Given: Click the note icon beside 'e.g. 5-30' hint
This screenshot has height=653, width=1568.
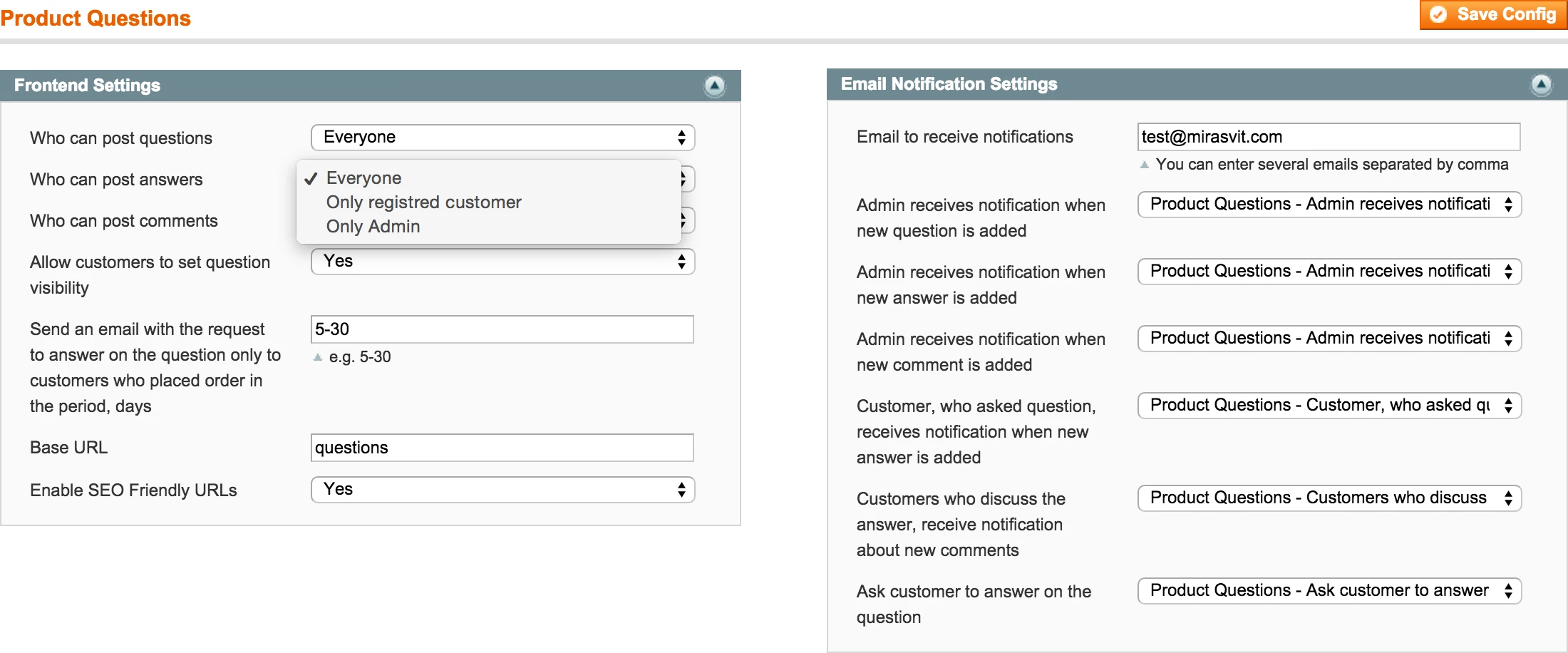Looking at the screenshot, I should point(317,356).
